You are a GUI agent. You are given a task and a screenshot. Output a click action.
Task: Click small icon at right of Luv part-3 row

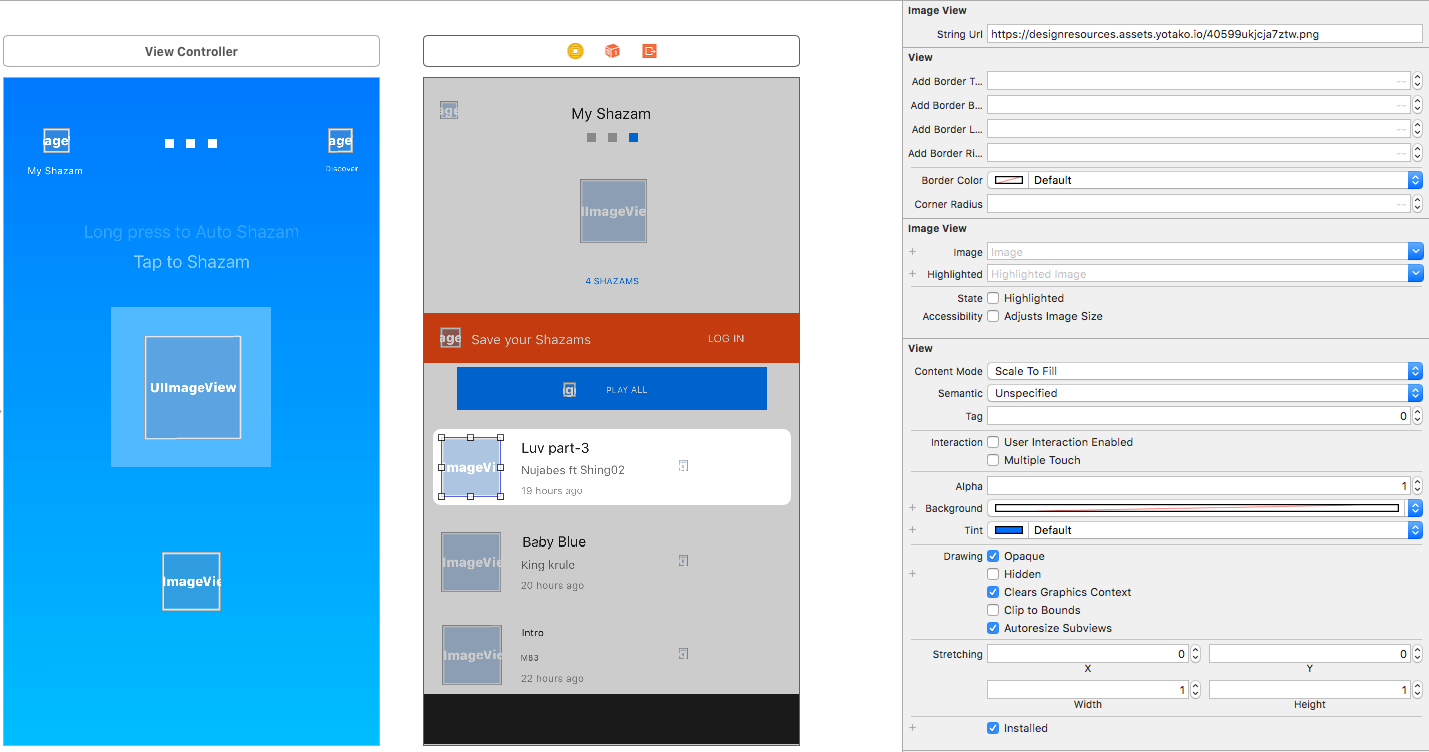(683, 466)
